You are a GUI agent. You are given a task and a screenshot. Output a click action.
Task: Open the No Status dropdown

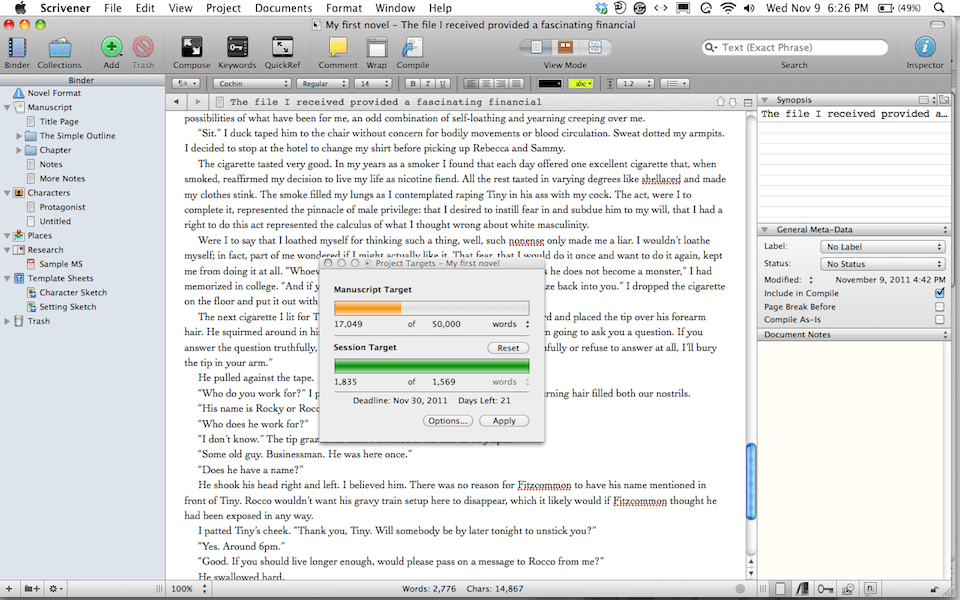pyautogui.click(x=882, y=264)
